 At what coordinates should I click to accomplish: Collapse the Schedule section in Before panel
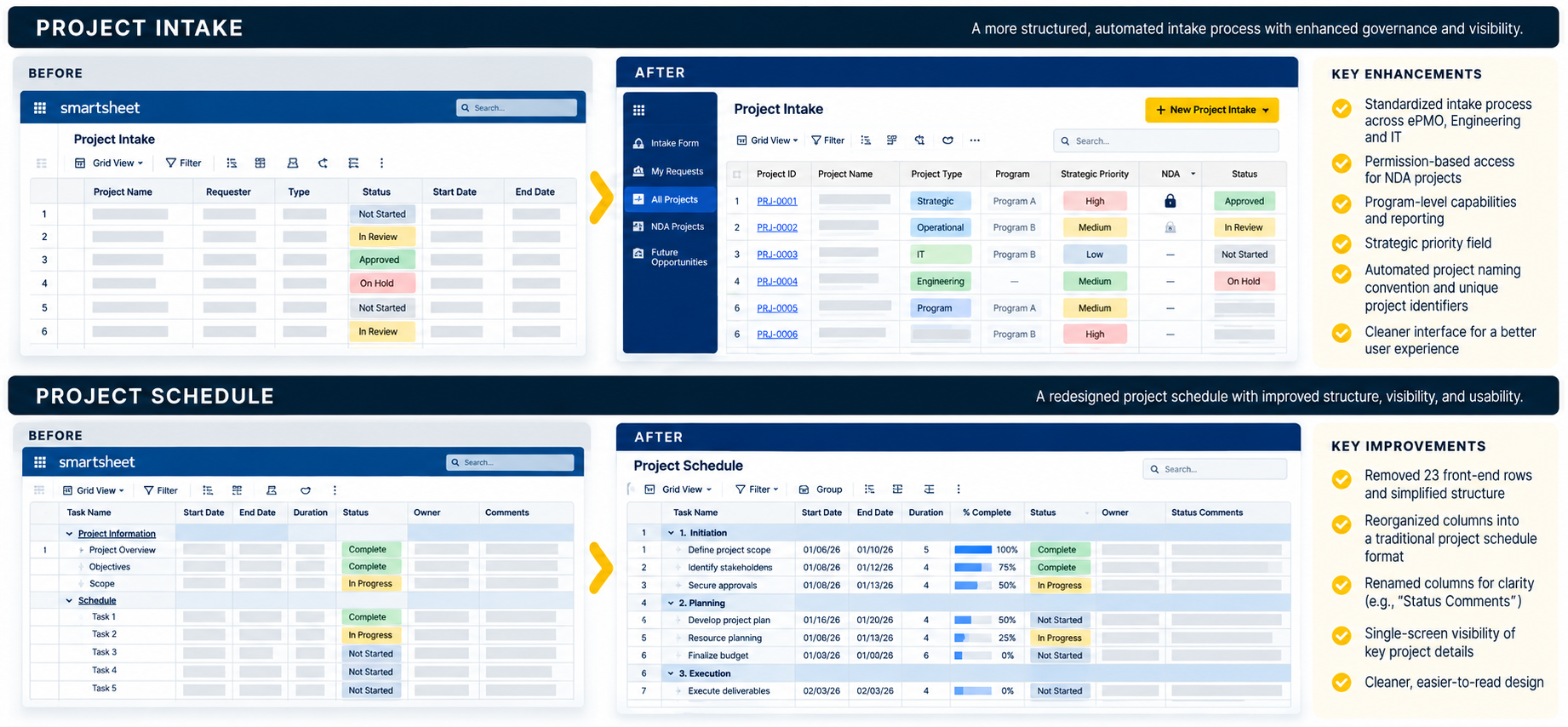click(x=69, y=601)
